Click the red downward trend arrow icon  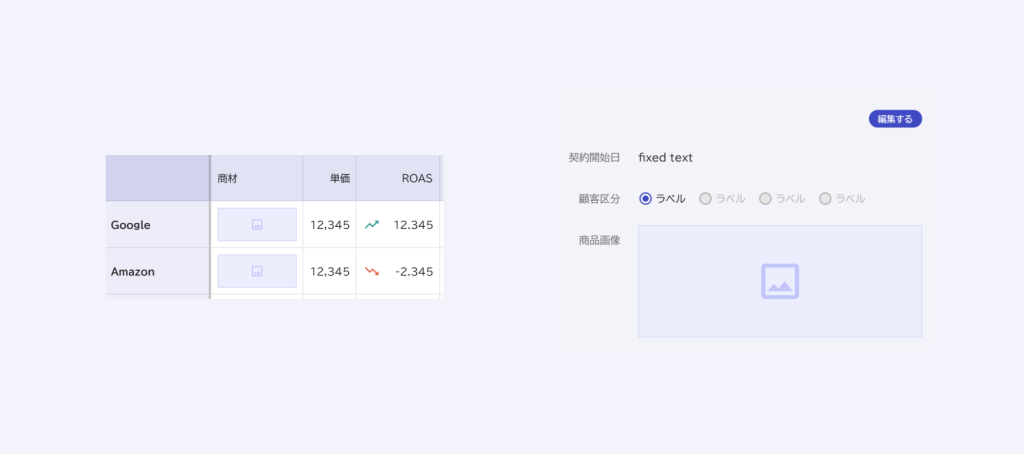372,271
